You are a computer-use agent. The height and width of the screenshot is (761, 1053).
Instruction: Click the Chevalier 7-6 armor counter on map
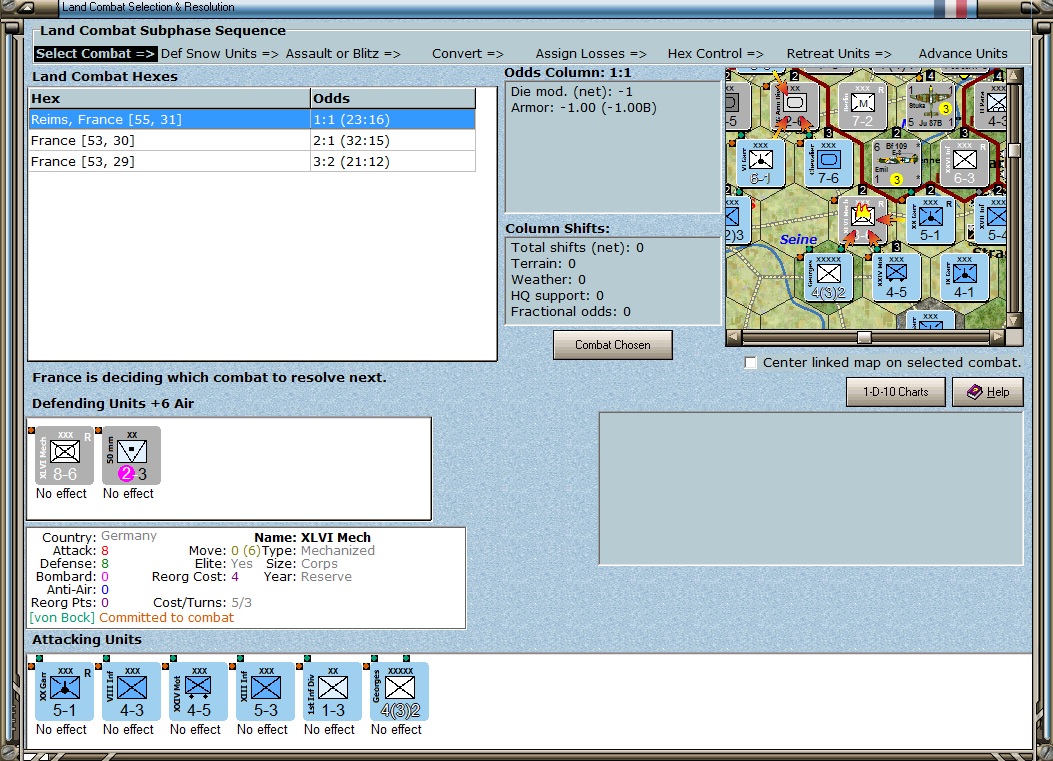coord(828,163)
